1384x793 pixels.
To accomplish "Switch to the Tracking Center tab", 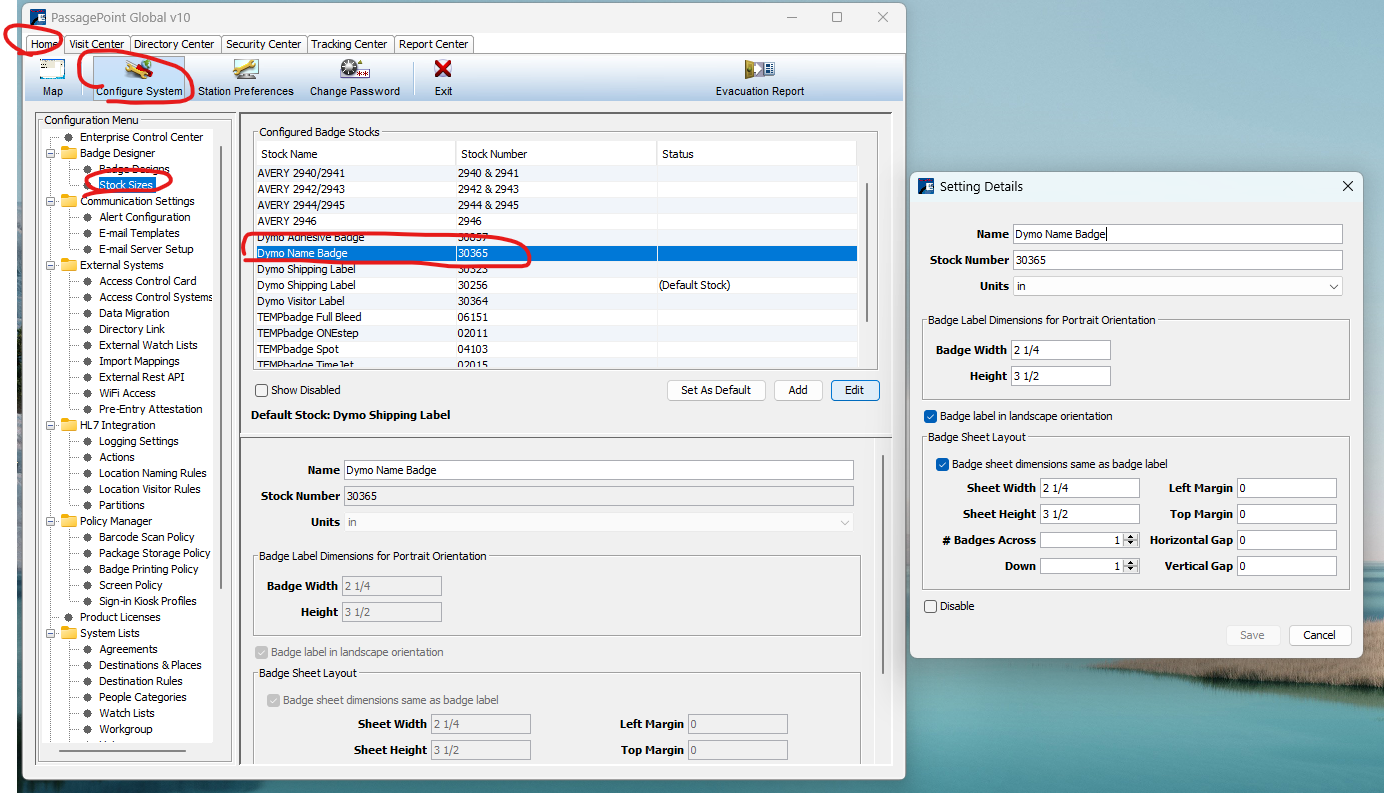I will pos(349,44).
